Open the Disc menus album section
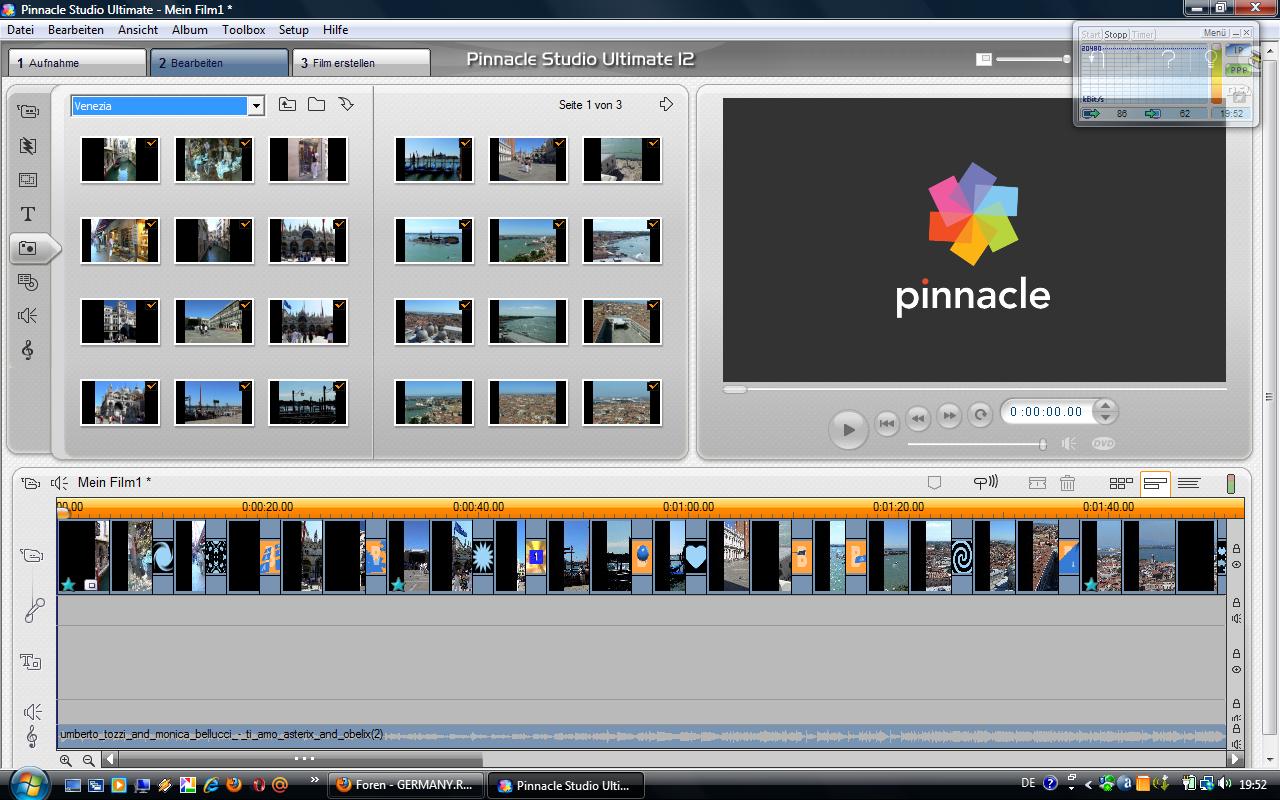 [x=28, y=282]
